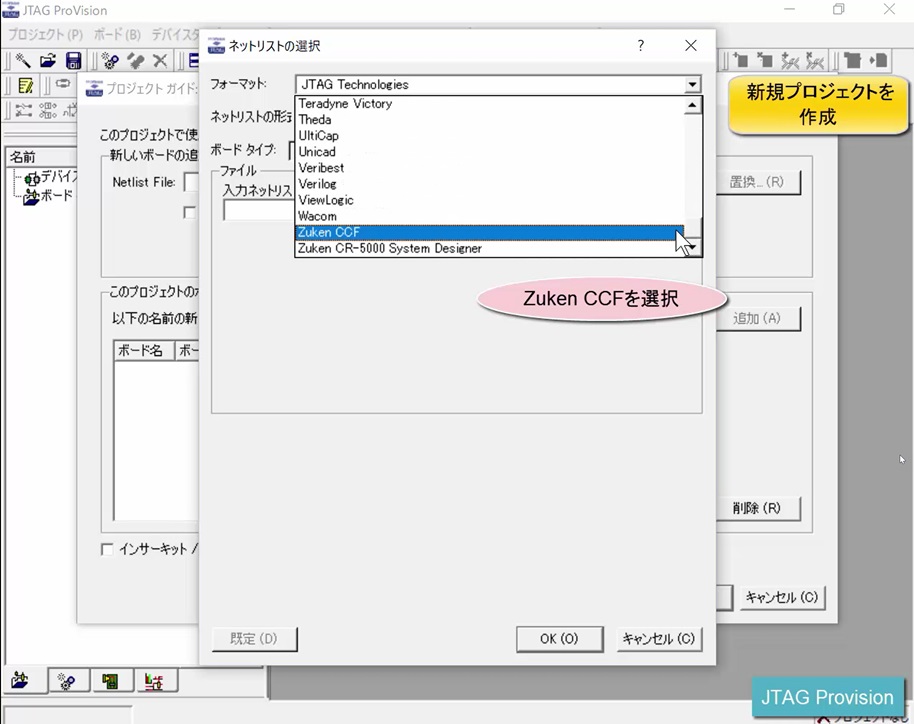Click the 置換 (R) replace button
Image resolution: width=914 pixels, height=724 pixels.
(x=758, y=182)
